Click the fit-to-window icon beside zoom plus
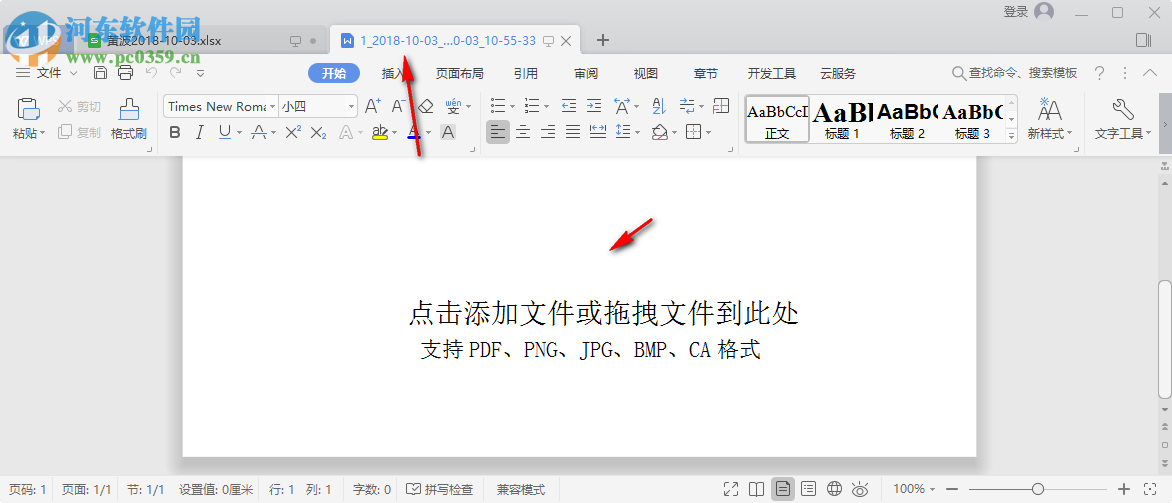The image size is (1172, 503). [1150, 490]
